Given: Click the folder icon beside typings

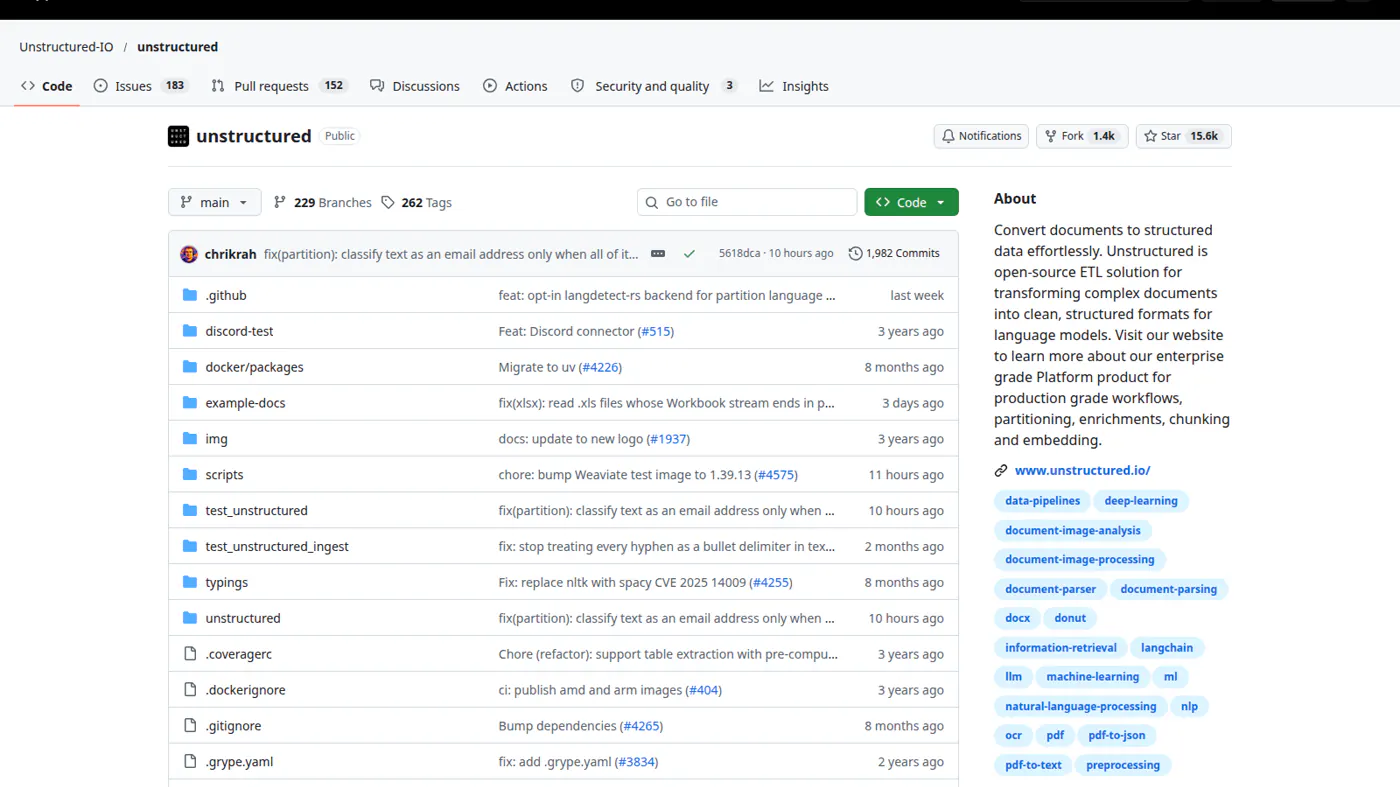Looking at the screenshot, I should 190,582.
